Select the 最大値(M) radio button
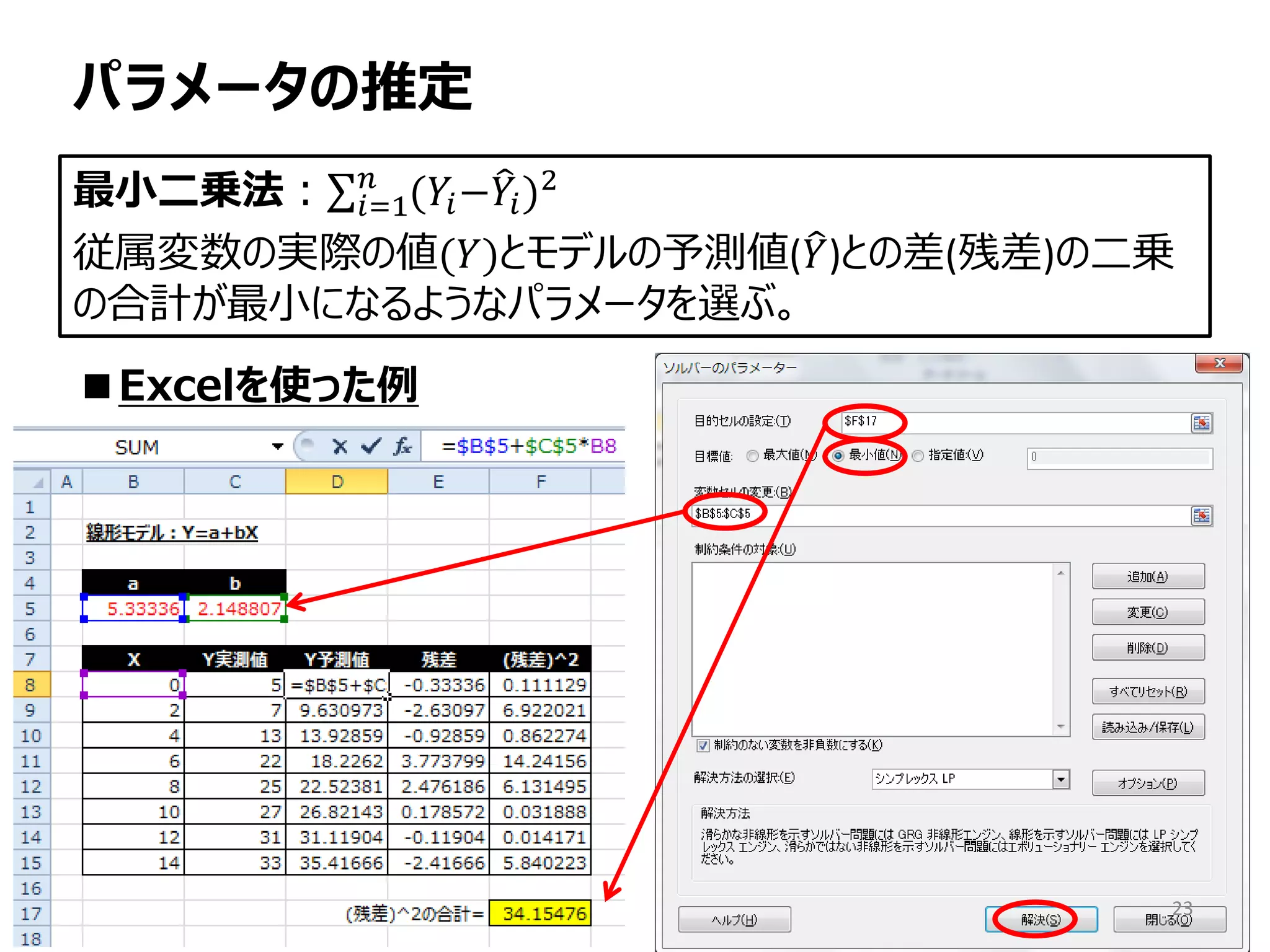Screen dimensions: 1270x952 pos(752,456)
